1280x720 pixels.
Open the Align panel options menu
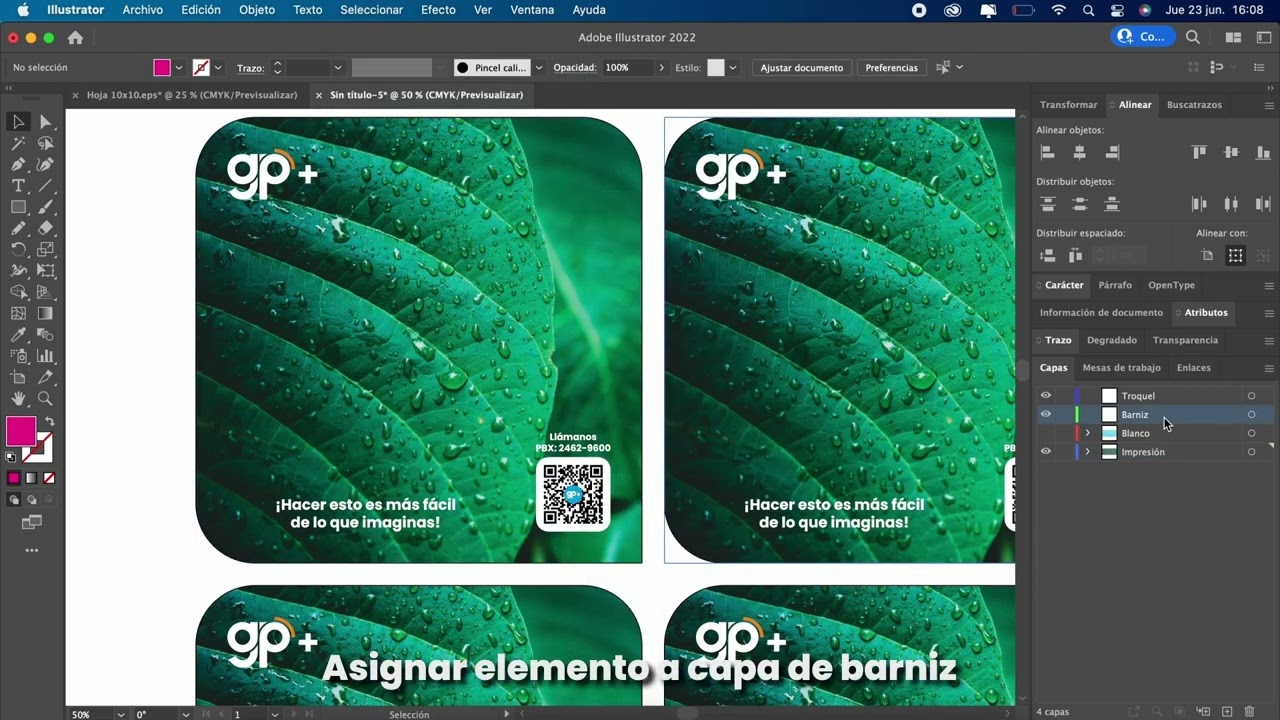pos(1269,105)
